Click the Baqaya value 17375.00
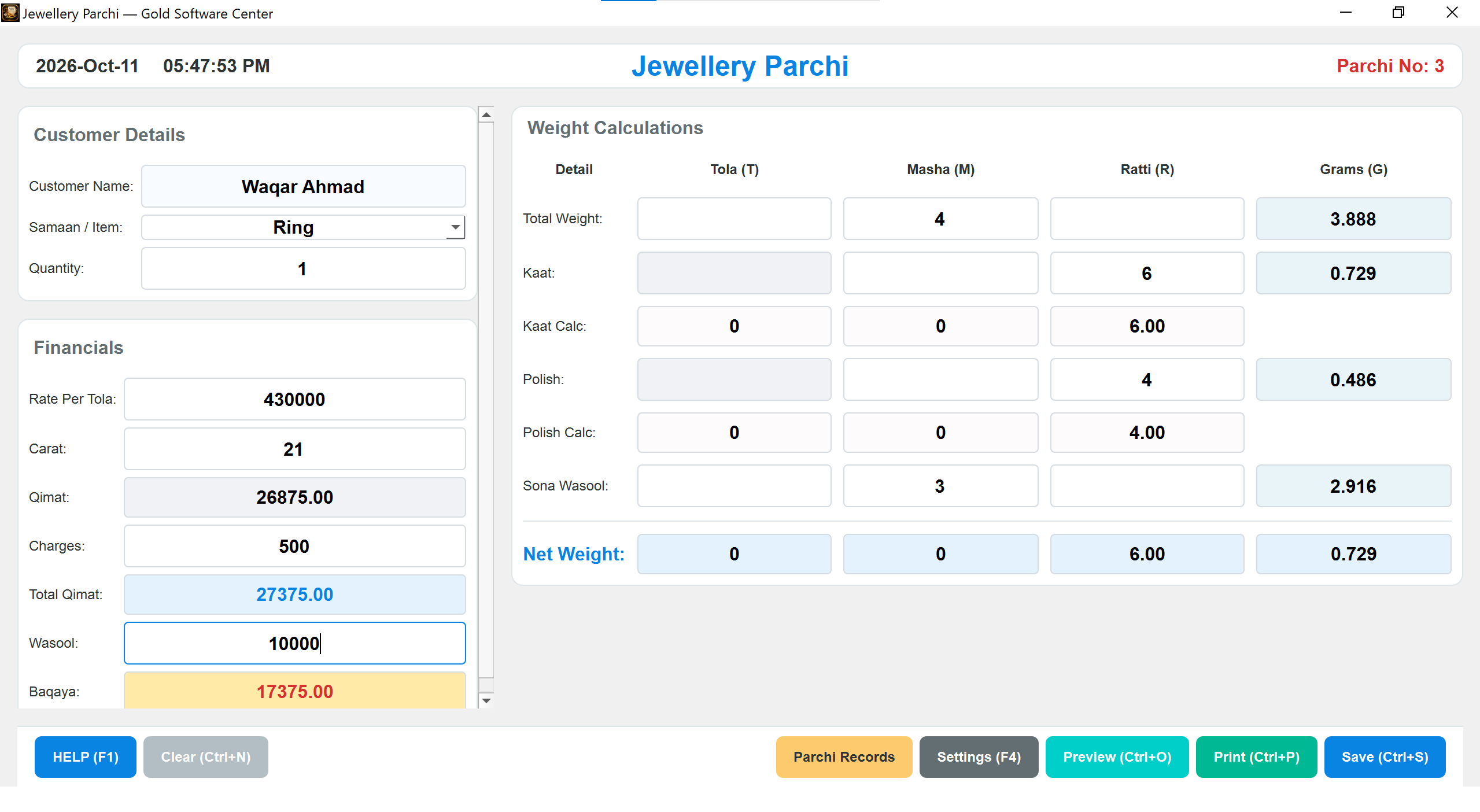The height and width of the screenshot is (812, 1480). [294, 691]
